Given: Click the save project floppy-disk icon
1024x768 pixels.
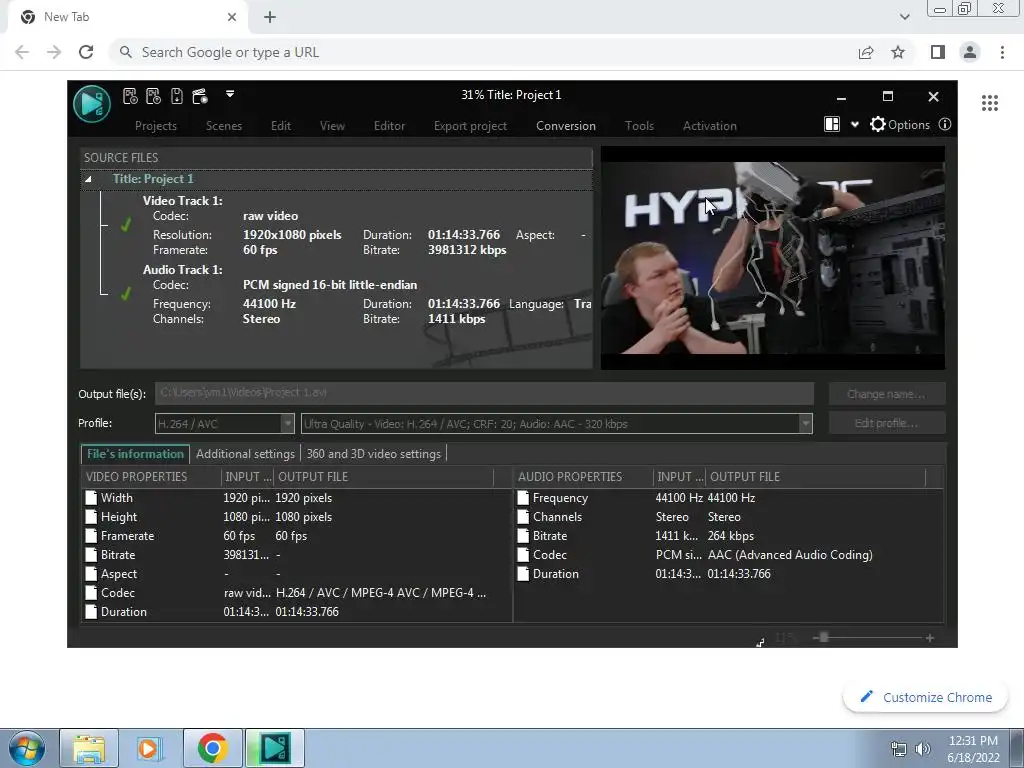Looking at the screenshot, I should point(177,96).
